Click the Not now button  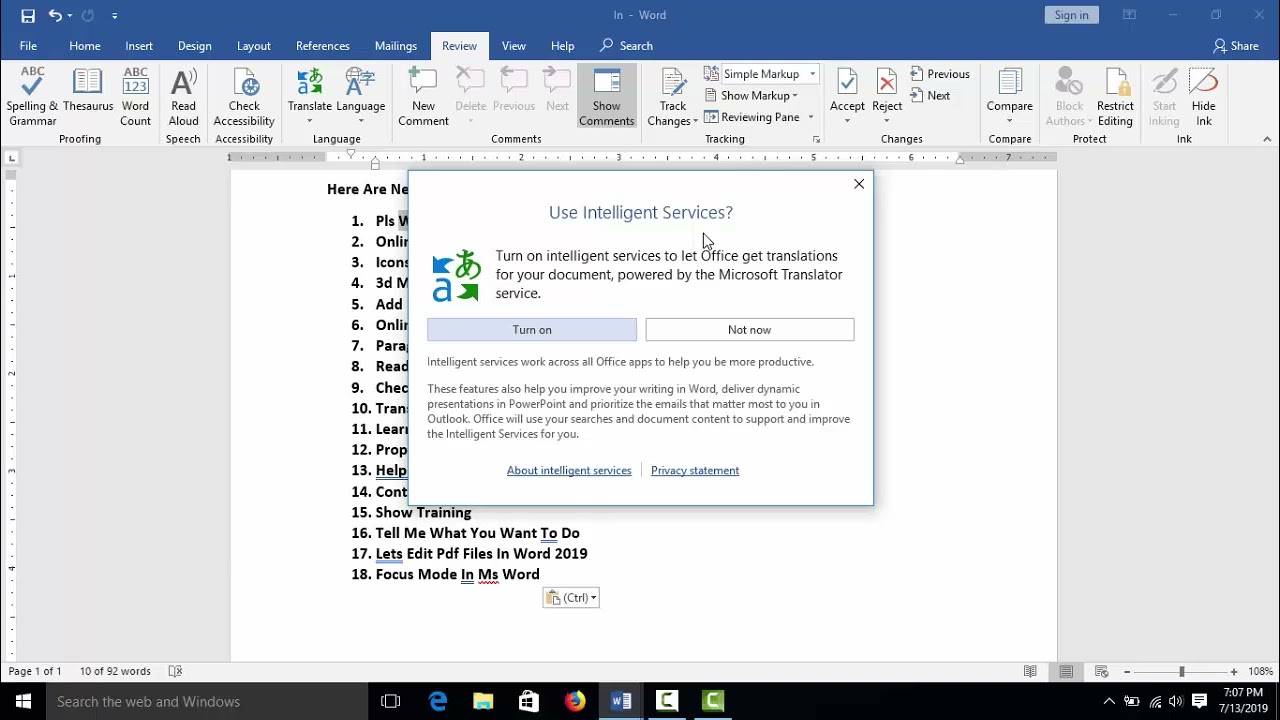coord(750,330)
